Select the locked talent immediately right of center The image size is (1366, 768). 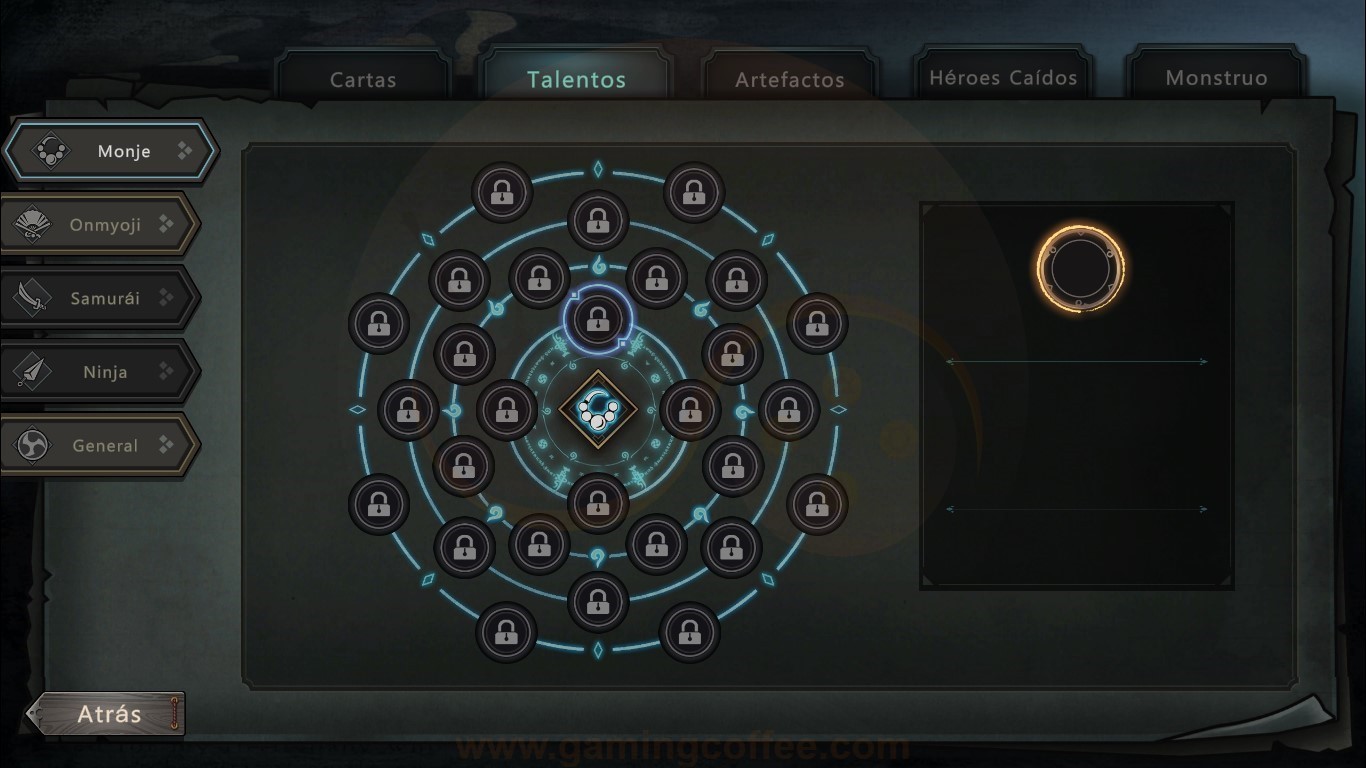tap(690, 410)
